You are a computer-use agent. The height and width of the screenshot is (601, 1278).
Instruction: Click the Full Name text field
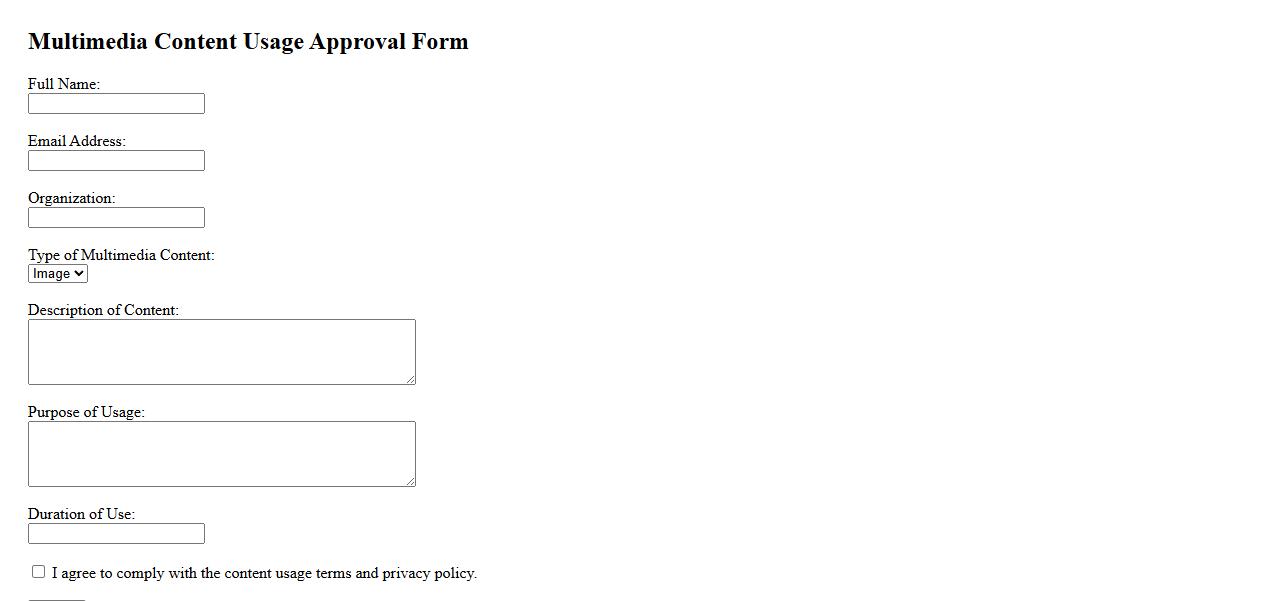(x=116, y=104)
